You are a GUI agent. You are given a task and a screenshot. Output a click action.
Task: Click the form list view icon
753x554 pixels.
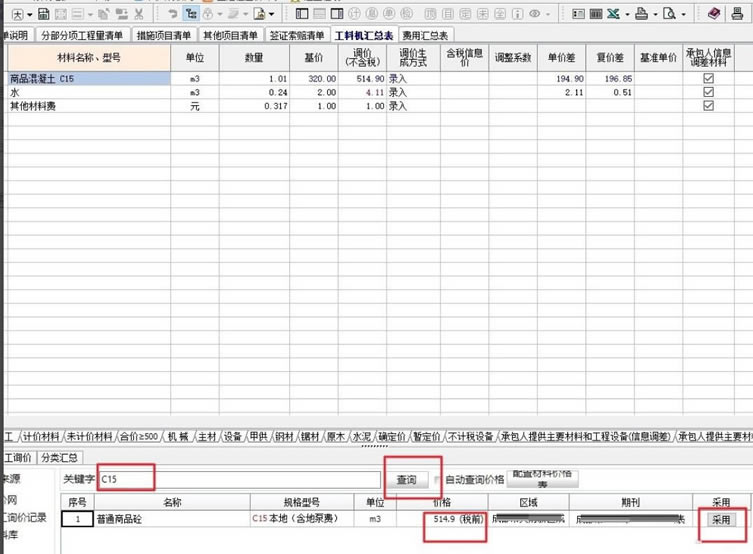(x=578, y=14)
